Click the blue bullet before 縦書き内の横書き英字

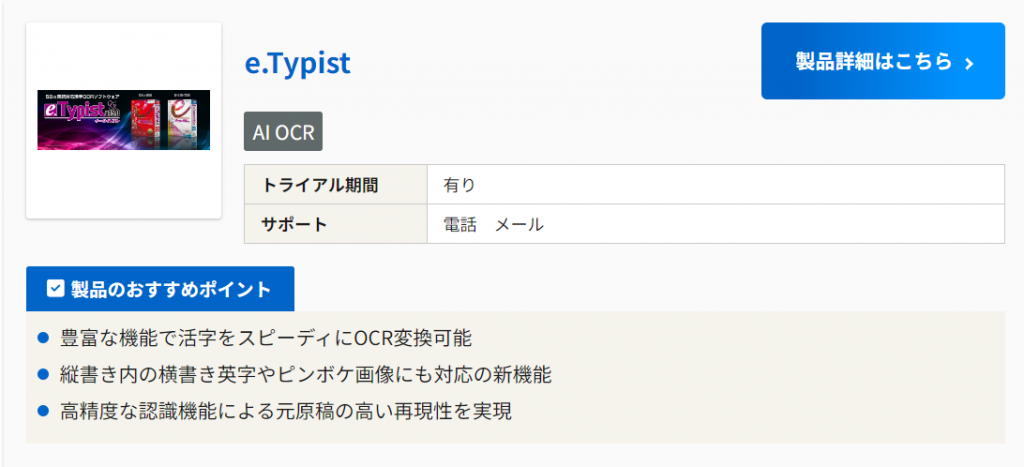43,374
